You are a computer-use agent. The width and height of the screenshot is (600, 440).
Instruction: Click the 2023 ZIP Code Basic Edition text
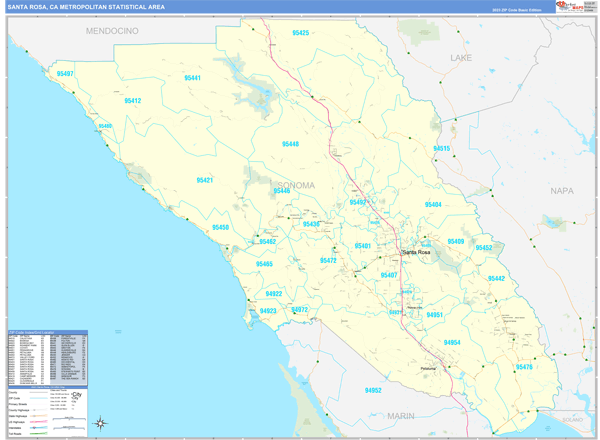tap(517, 9)
